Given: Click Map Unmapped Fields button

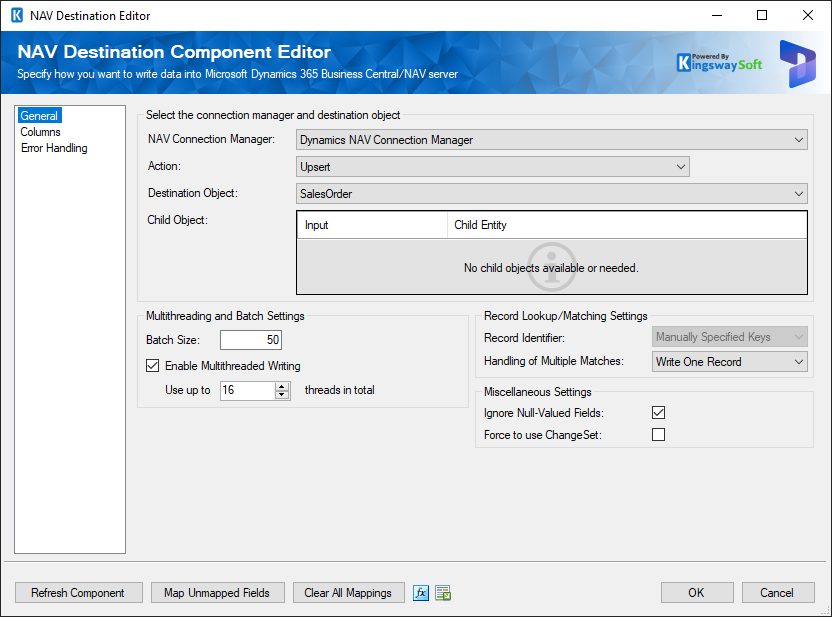Looking at the screenshot, I should pyautogui.click(x=218, y=593).
